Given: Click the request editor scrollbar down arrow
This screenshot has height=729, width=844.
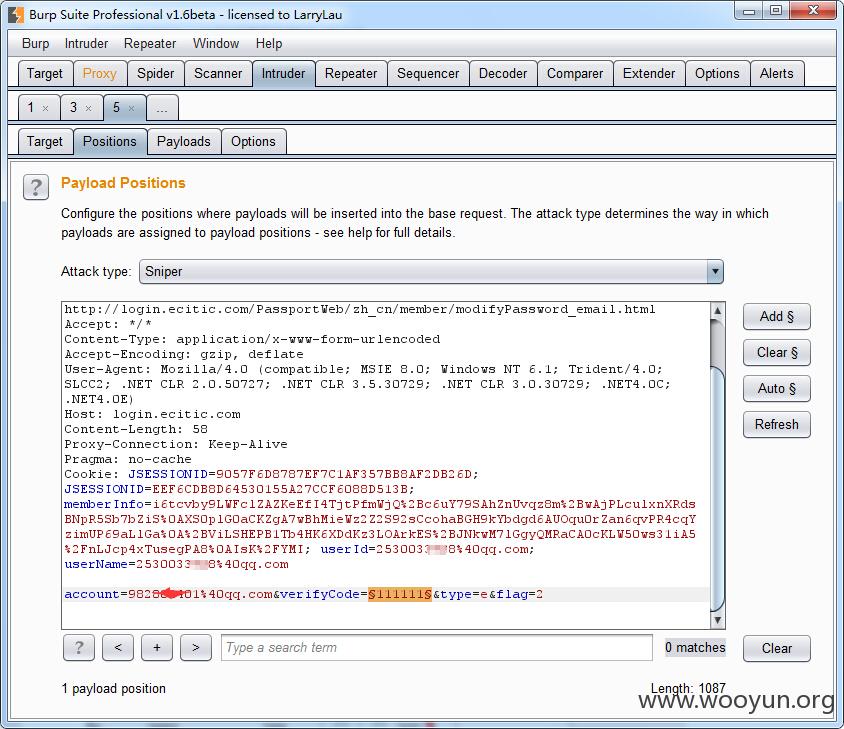Looking at the screenshot, I should point(717,620).
